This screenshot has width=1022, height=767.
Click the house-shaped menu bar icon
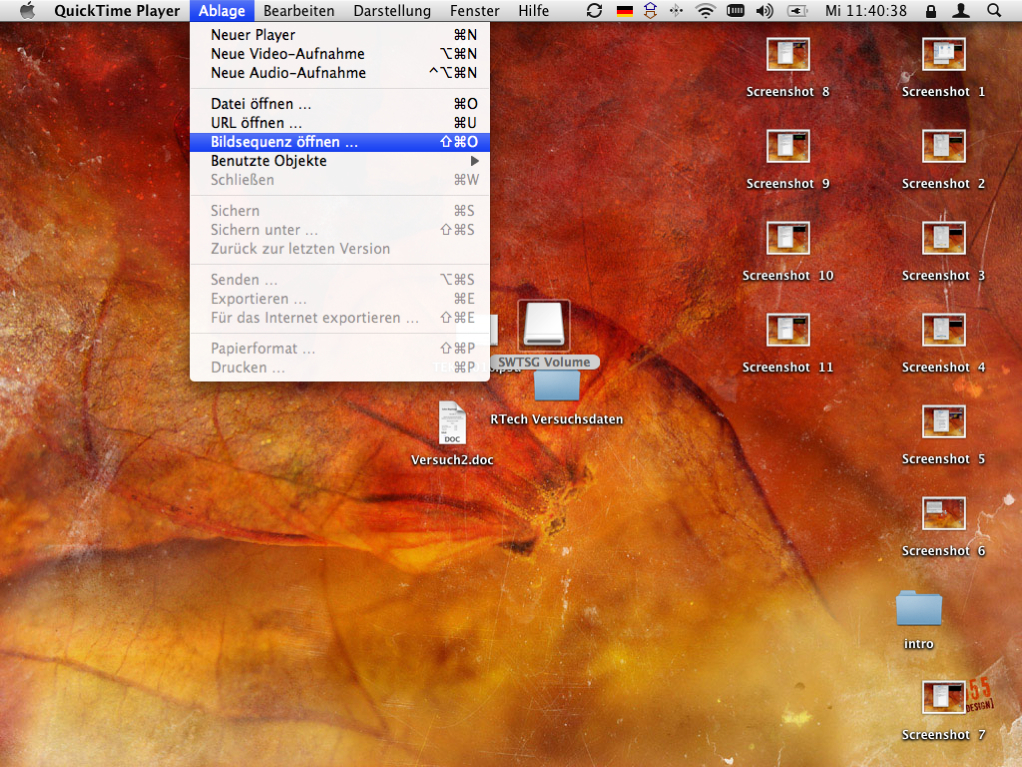(x=650, y=10)
